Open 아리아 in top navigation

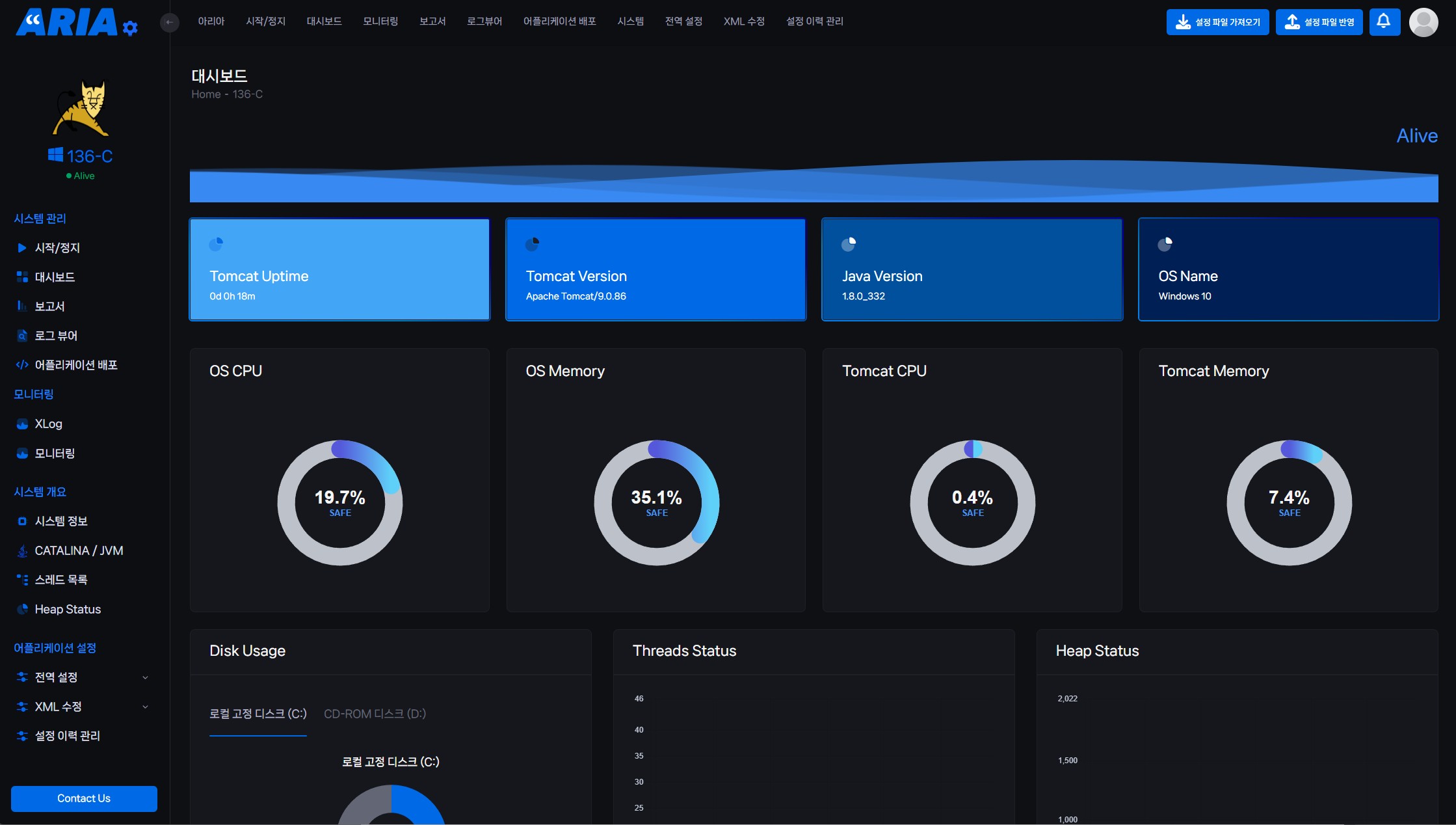click(211, 21)
